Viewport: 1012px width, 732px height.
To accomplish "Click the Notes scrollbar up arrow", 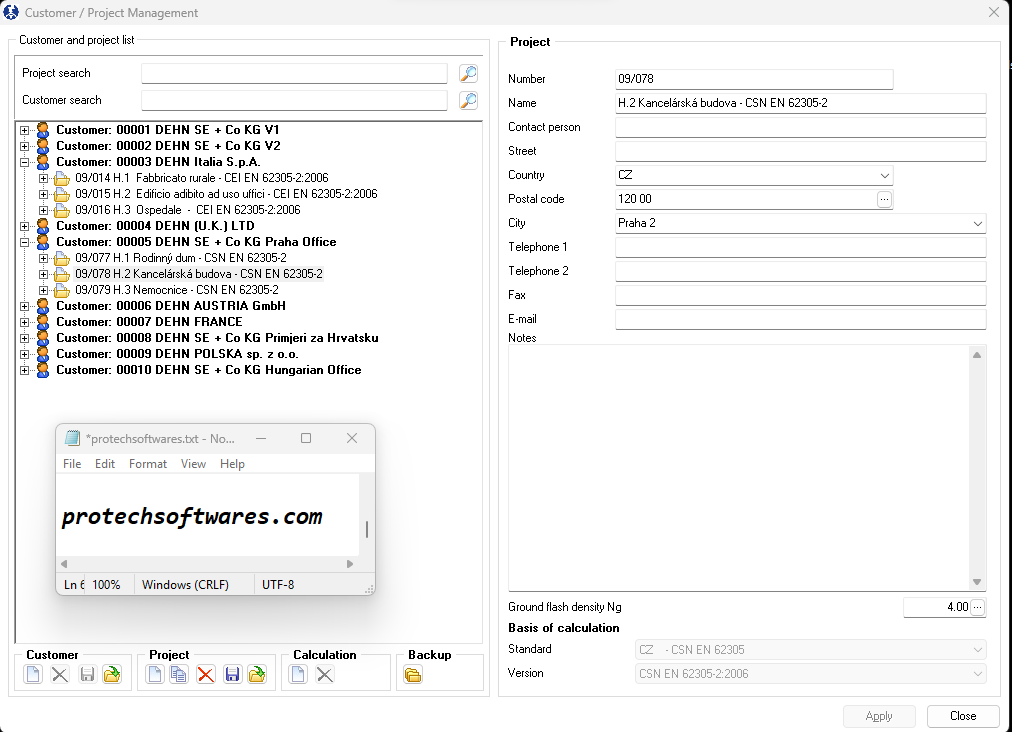I will pyautogui.click(x=977, y=355).
